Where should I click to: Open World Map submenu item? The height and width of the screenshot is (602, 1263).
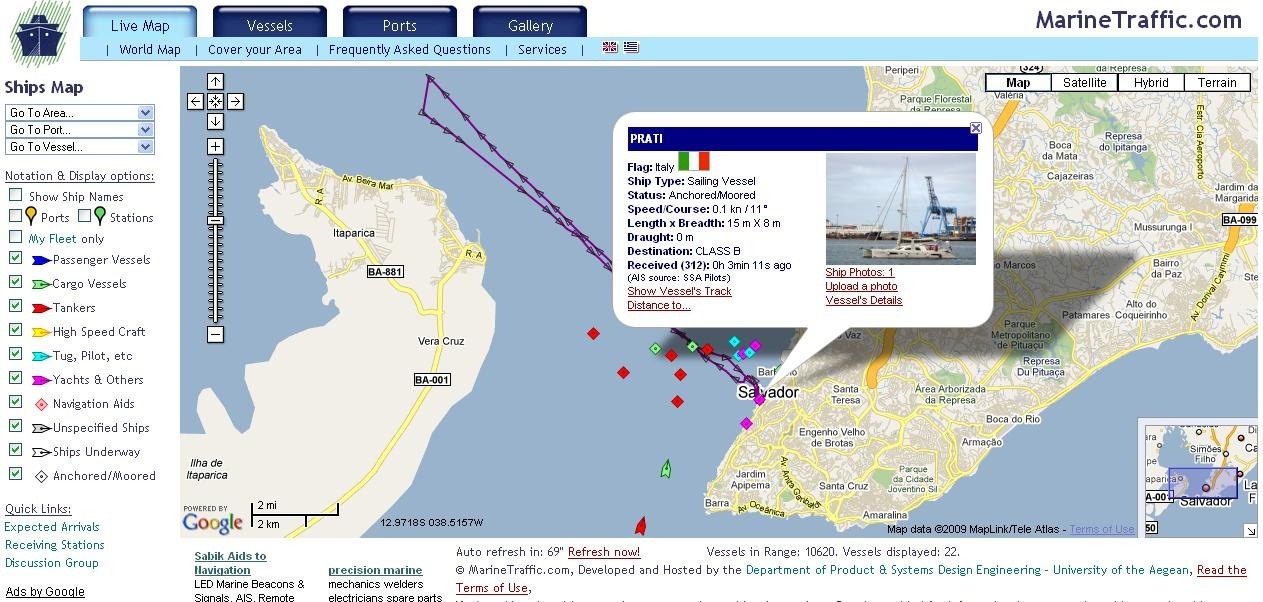[x=150, y=49]
